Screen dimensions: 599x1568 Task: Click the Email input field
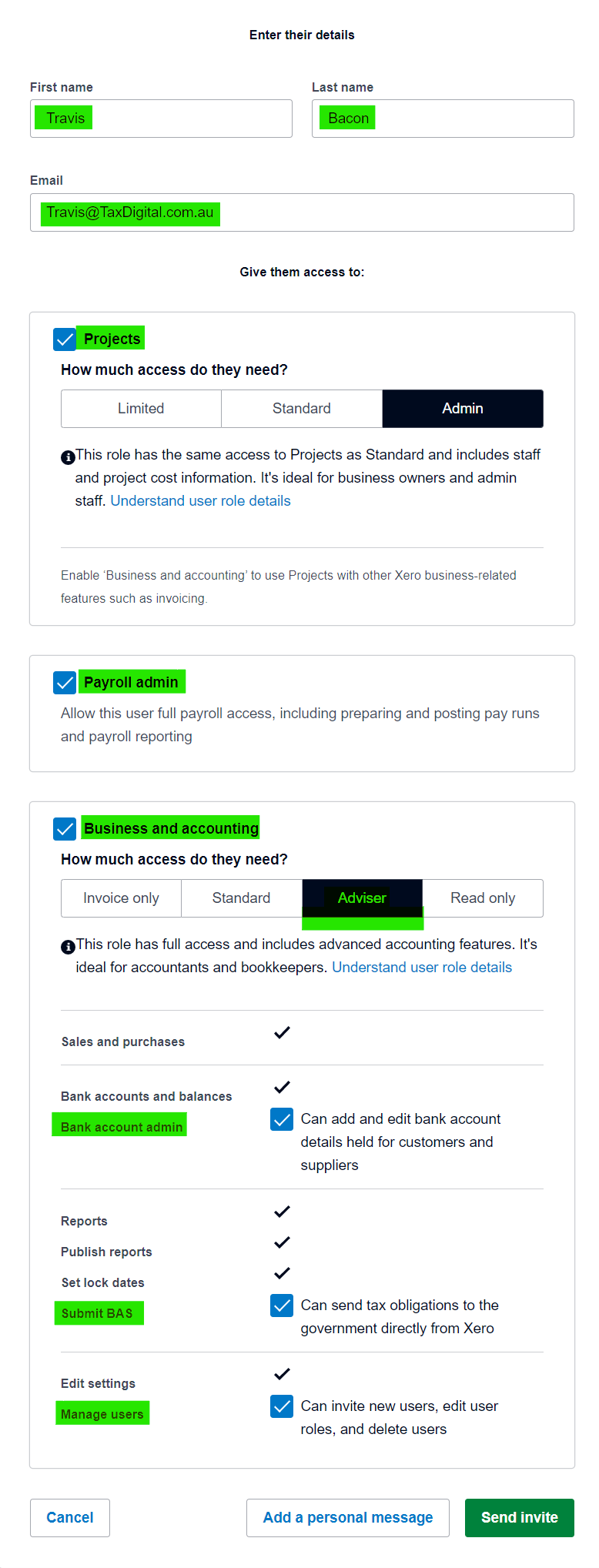tap(302, 212)
